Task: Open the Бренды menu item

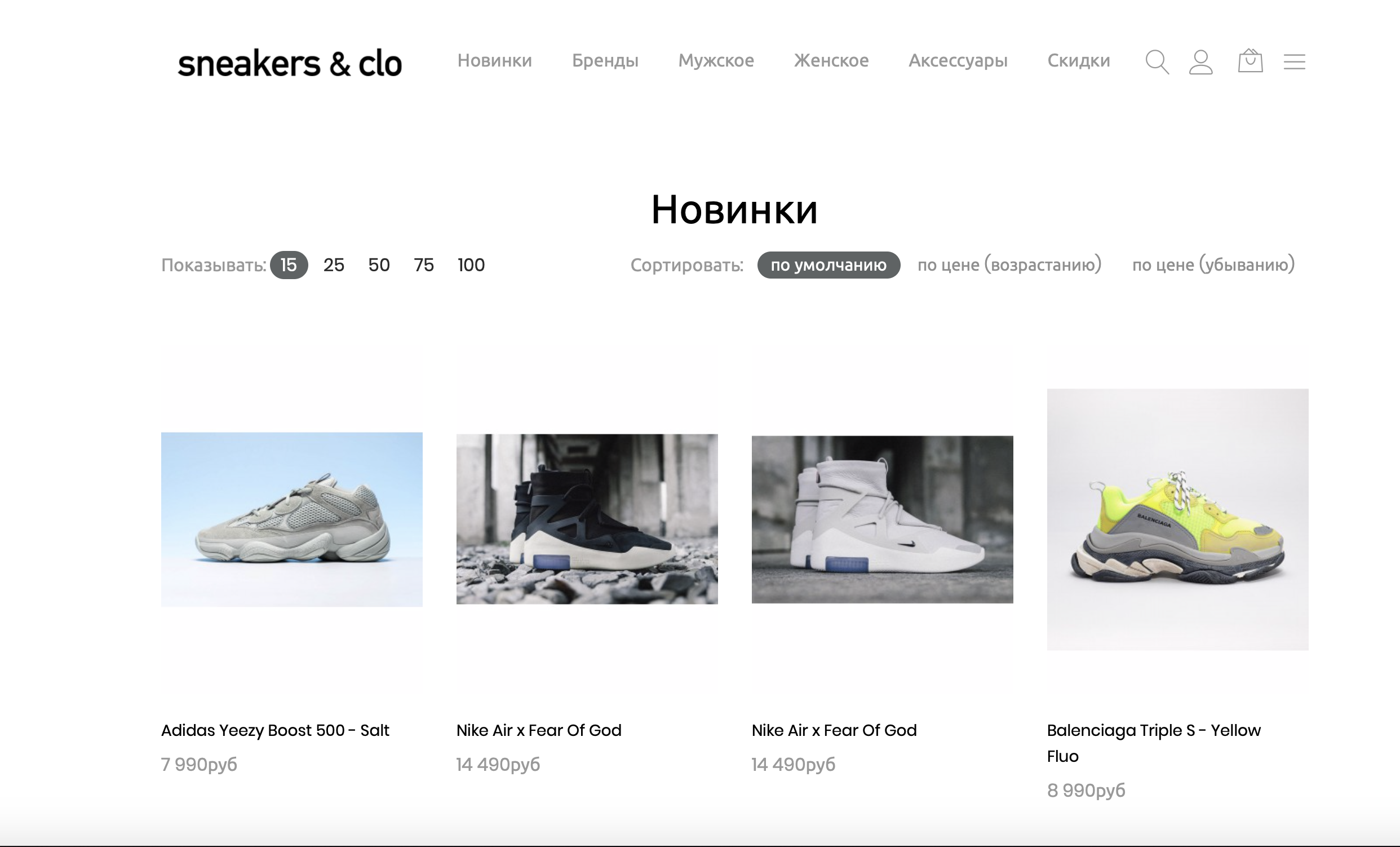Action: point(605,60)
